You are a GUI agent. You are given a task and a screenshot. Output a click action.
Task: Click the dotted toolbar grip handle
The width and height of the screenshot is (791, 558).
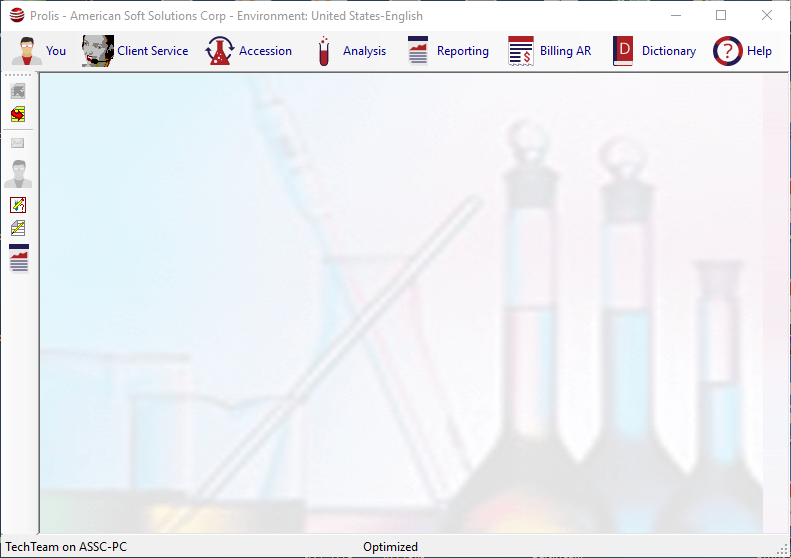click(x=18, y=76)
